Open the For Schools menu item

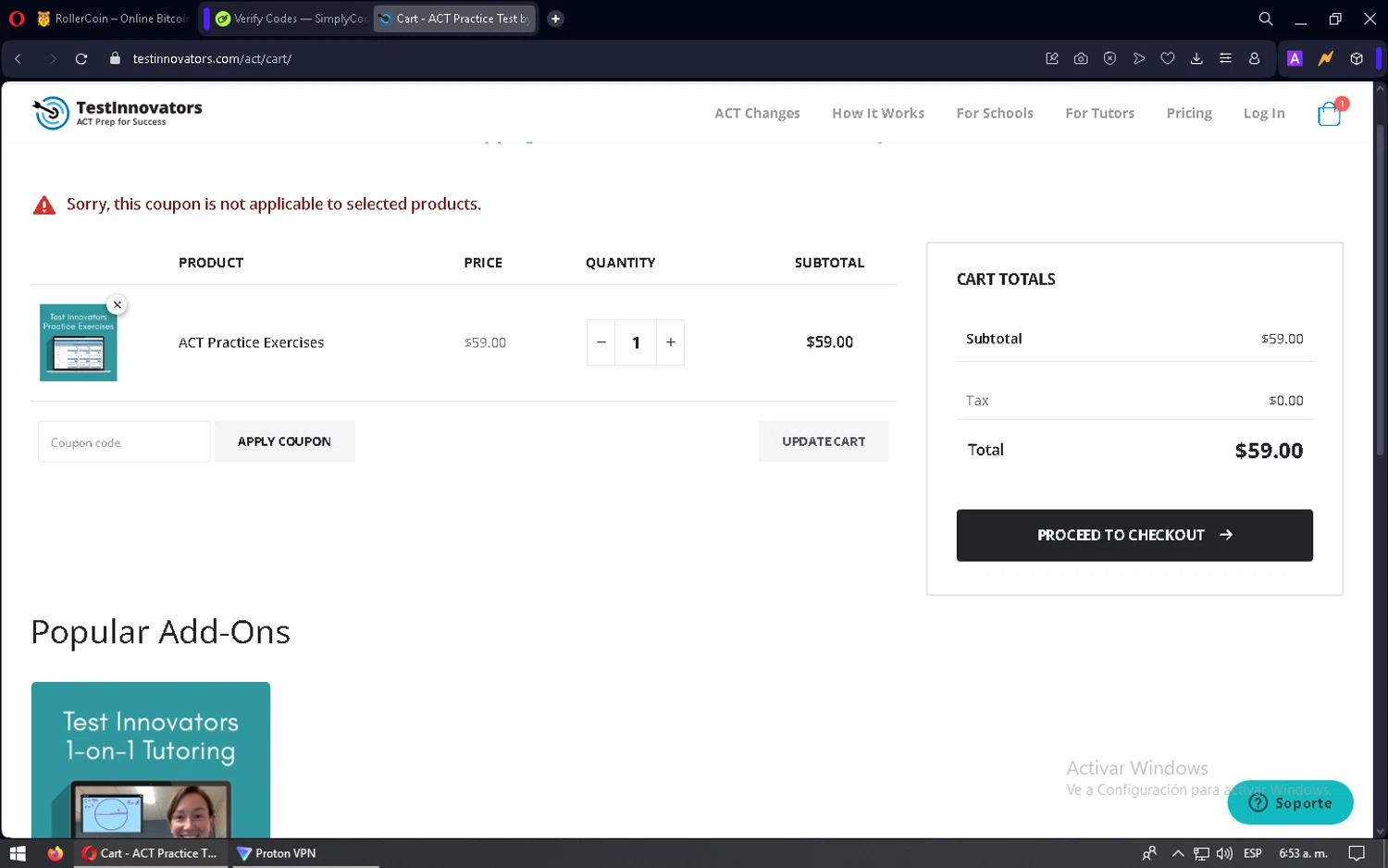[995, 113]
